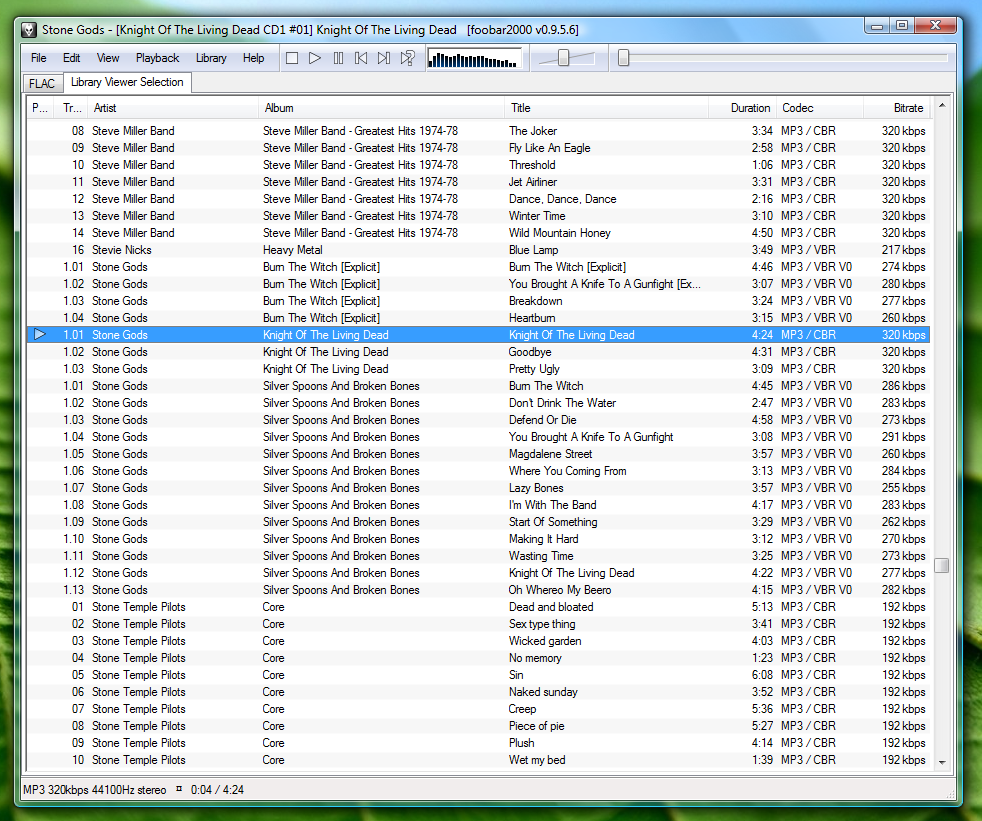This screenshot has height=821, width=982.
Task: Sort by the Duration column header
Action: pyautogui.click(x=750, y=108)
